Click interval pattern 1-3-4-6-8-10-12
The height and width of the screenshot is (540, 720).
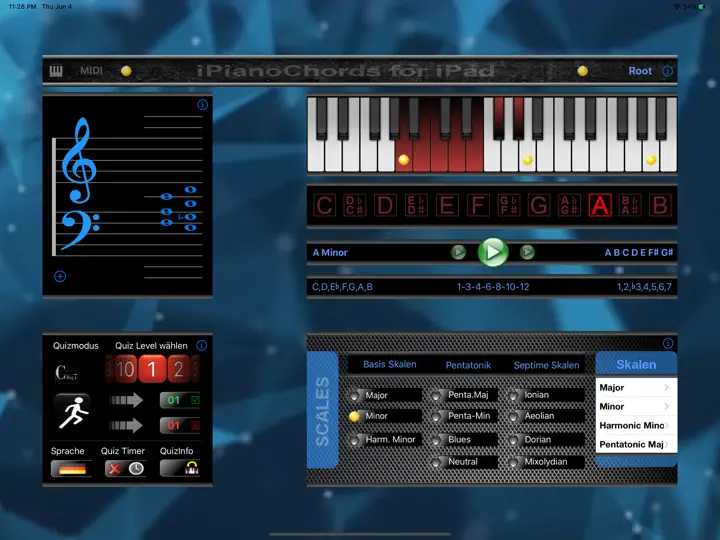[x=493, y=287]
